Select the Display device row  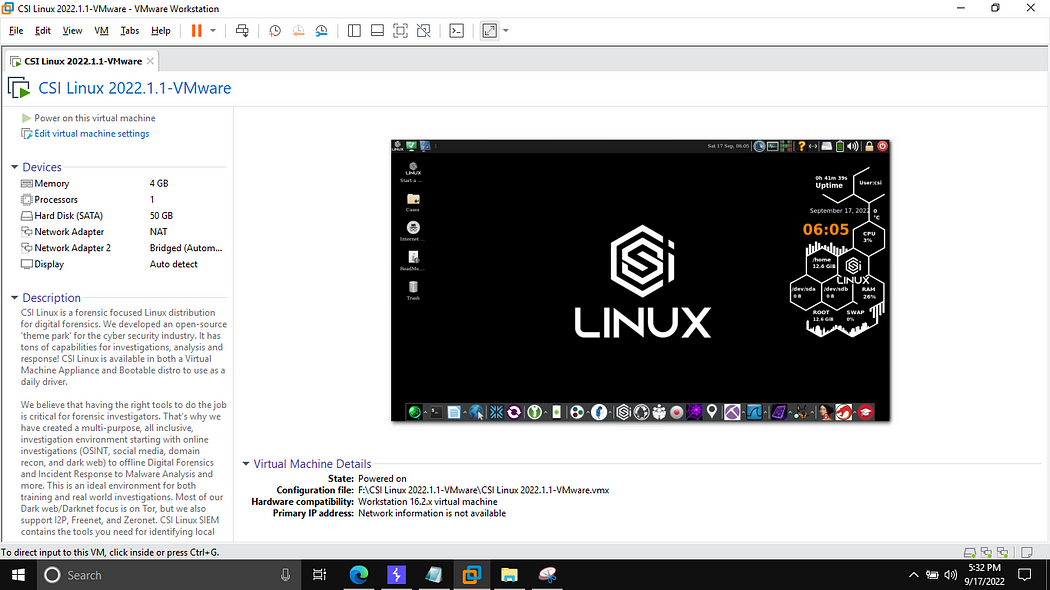tap(123, 264)
